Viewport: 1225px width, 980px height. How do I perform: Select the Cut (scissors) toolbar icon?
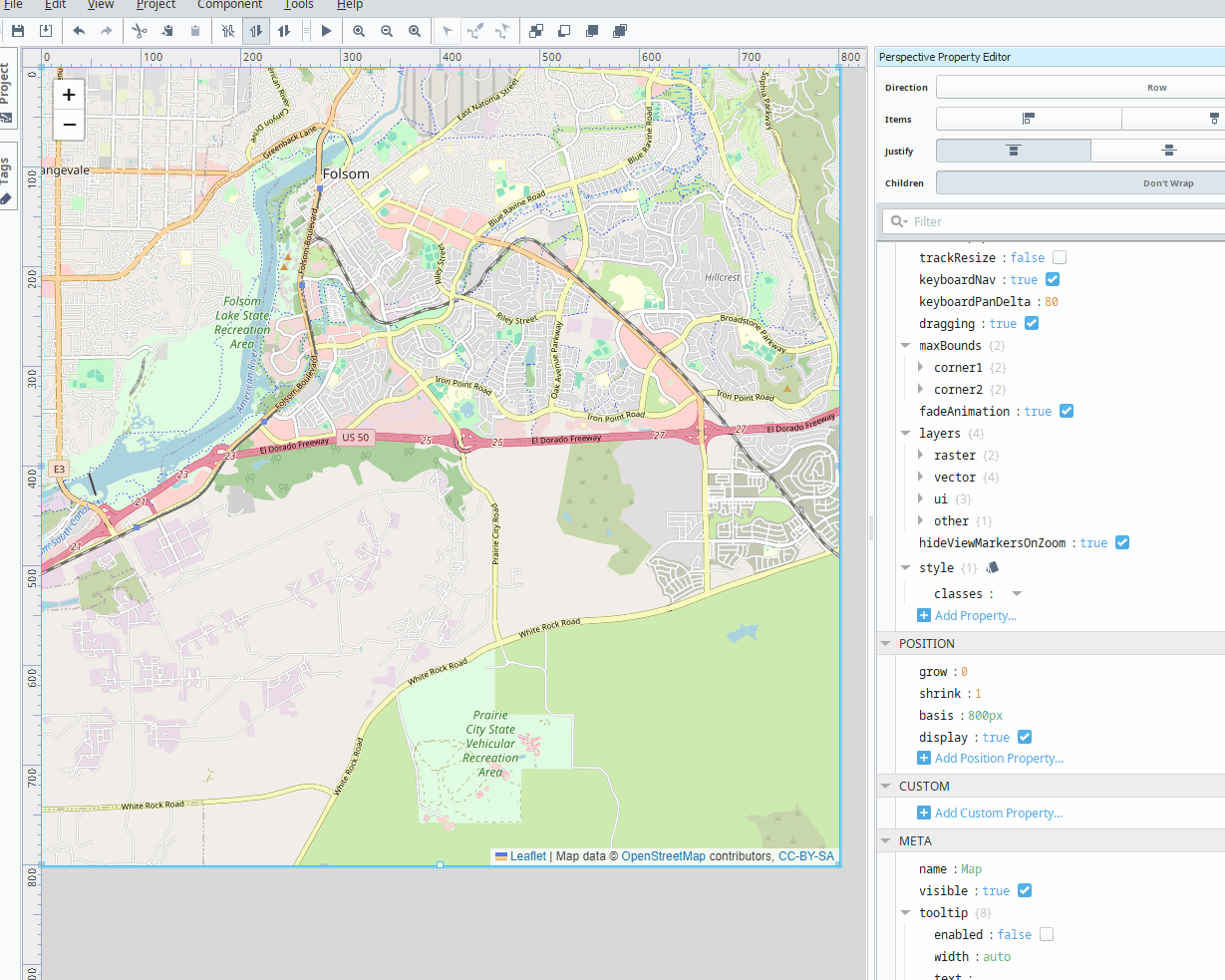coord(139,30)
